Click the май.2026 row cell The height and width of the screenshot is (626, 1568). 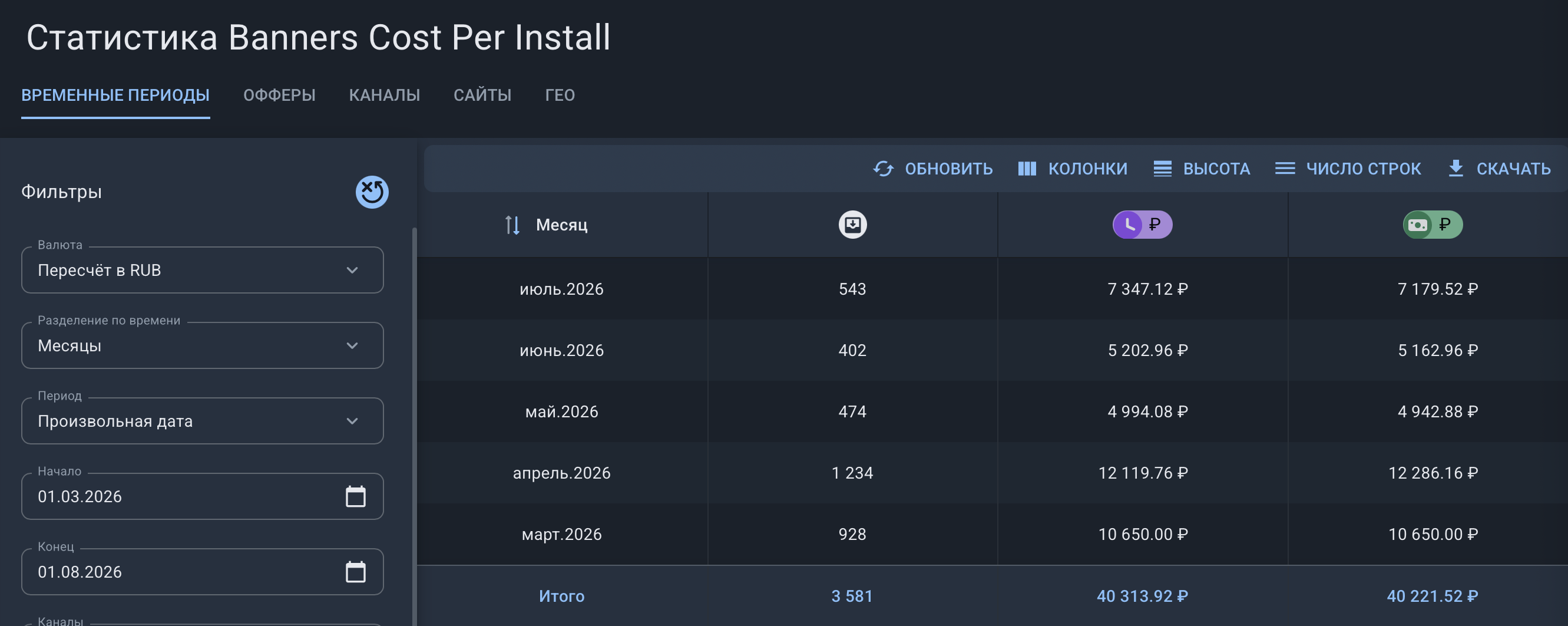pyautogui.click(x=561, y=411)
